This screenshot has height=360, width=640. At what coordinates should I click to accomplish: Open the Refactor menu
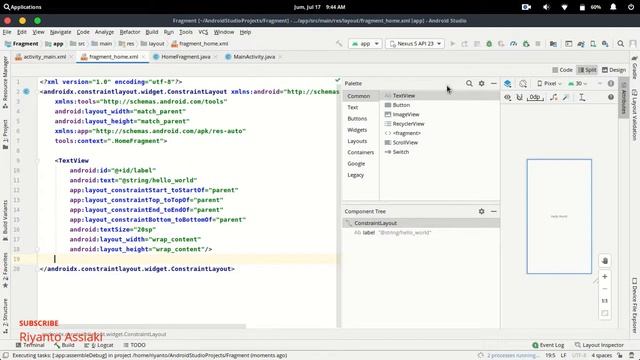tap(130, 32)
